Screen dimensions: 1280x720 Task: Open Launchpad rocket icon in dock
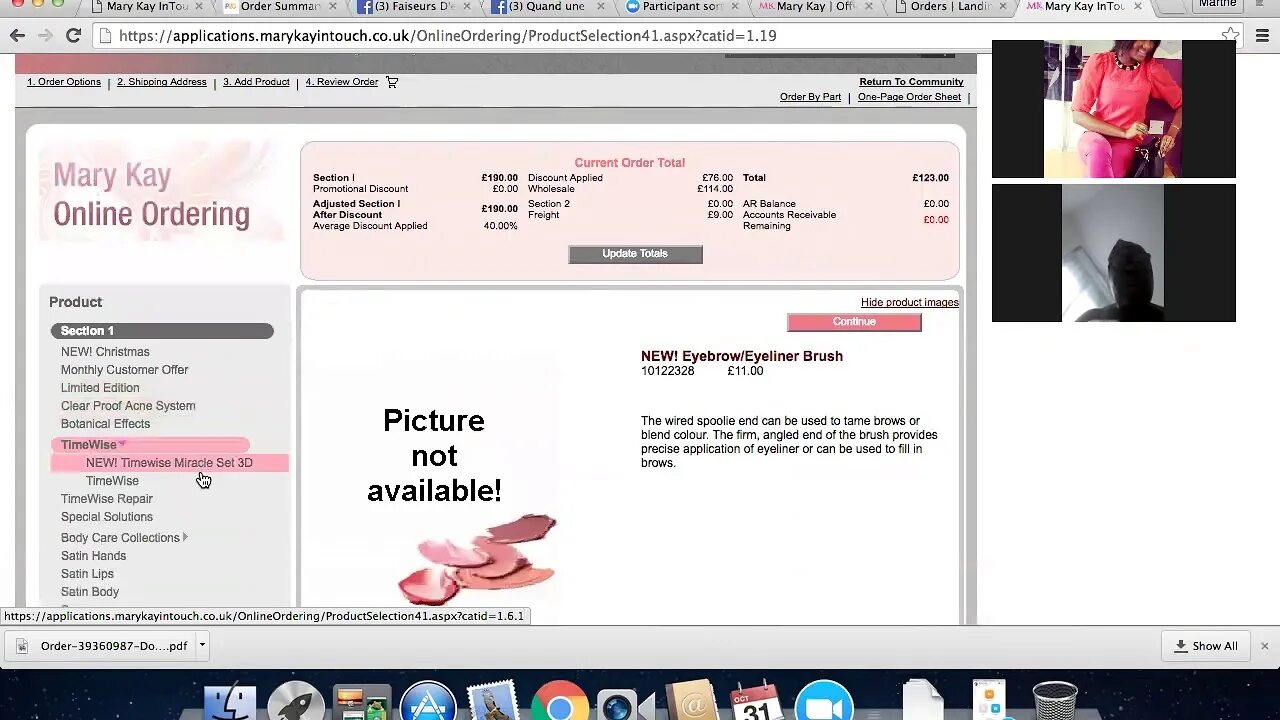(295, 702)
